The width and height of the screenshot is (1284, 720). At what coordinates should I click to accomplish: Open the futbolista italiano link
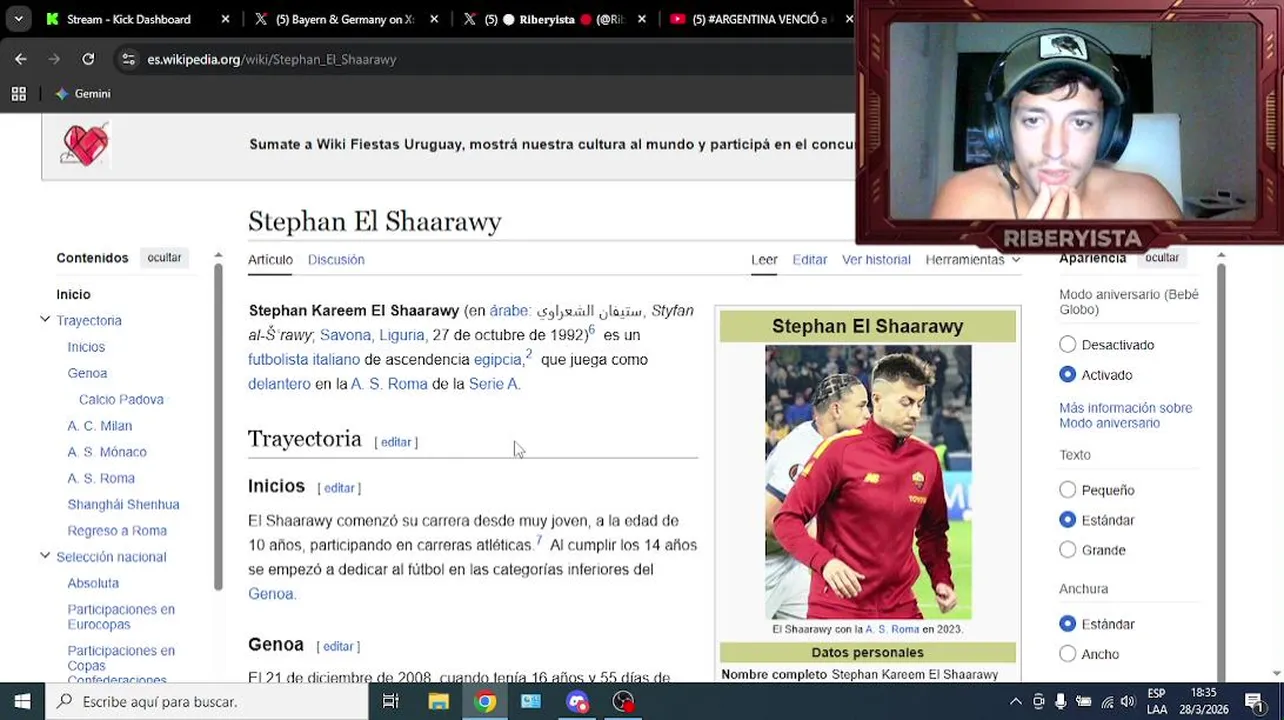click(304, 359)
